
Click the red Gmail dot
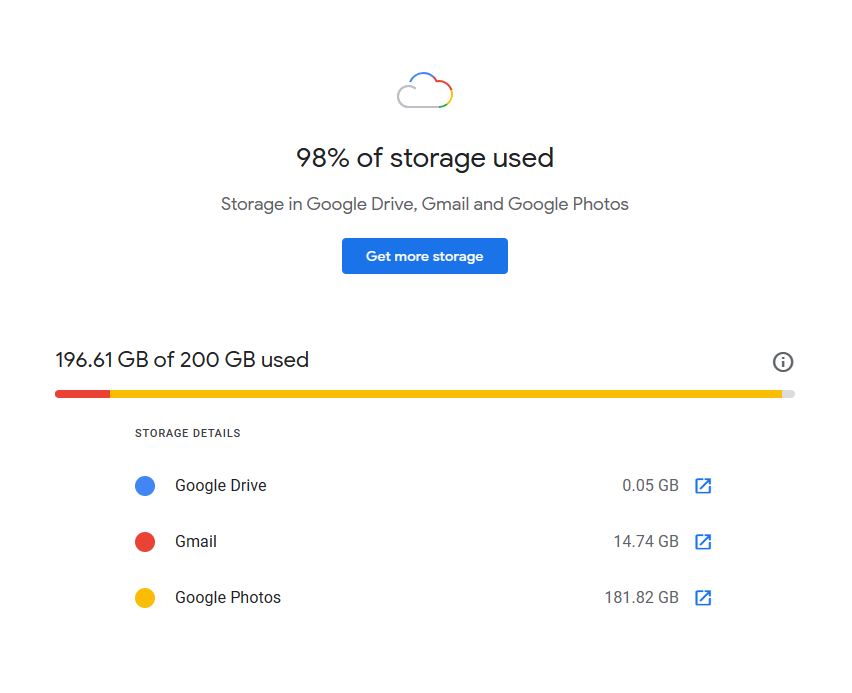click(145, 542)
